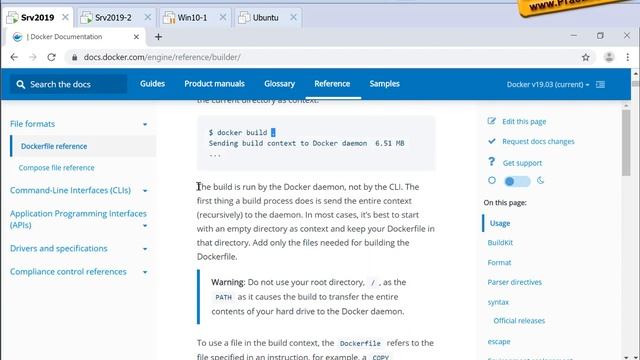Jump to the syntax section
Image resolution: width=640 pixels, height=360 pixels.
[498, 302]
